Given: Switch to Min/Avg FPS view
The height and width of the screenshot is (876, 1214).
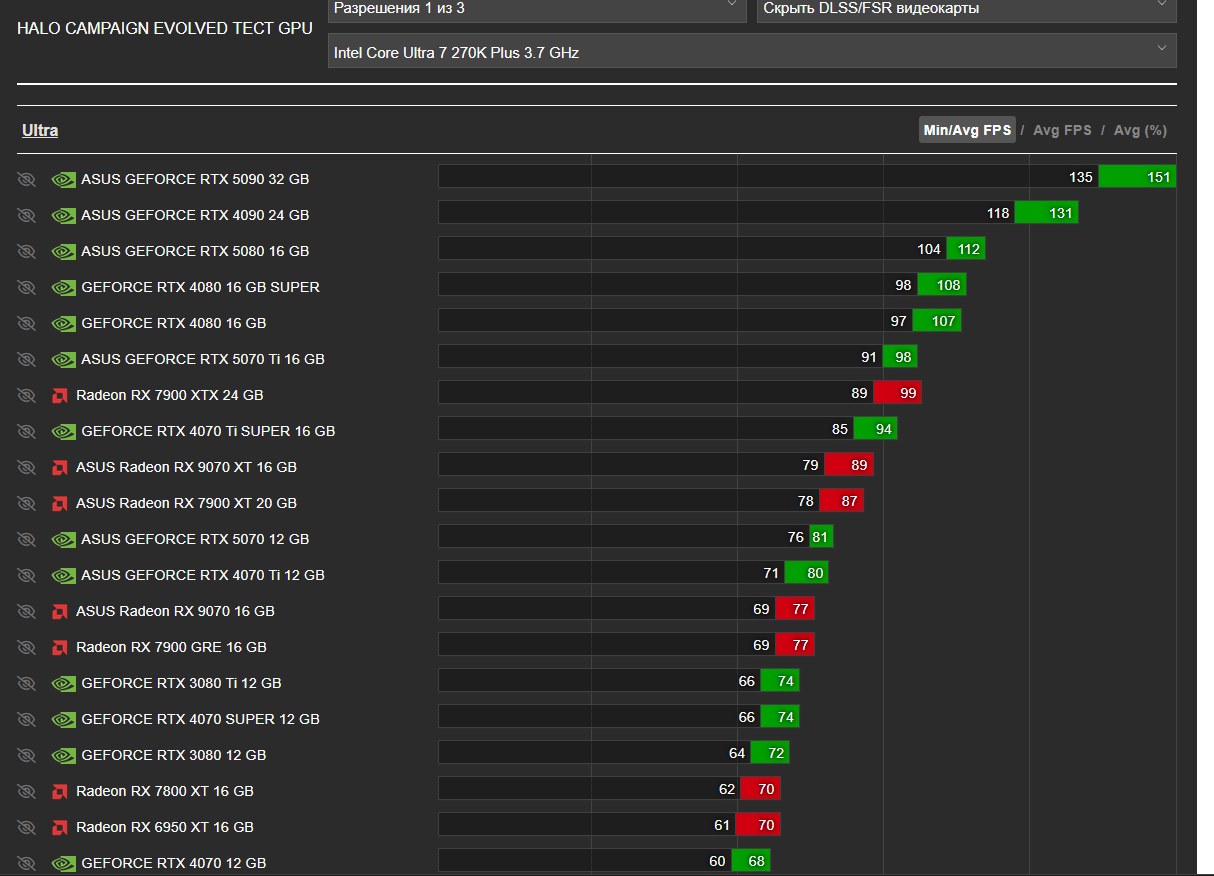Looking at the screenshot, I should (967, 130).
